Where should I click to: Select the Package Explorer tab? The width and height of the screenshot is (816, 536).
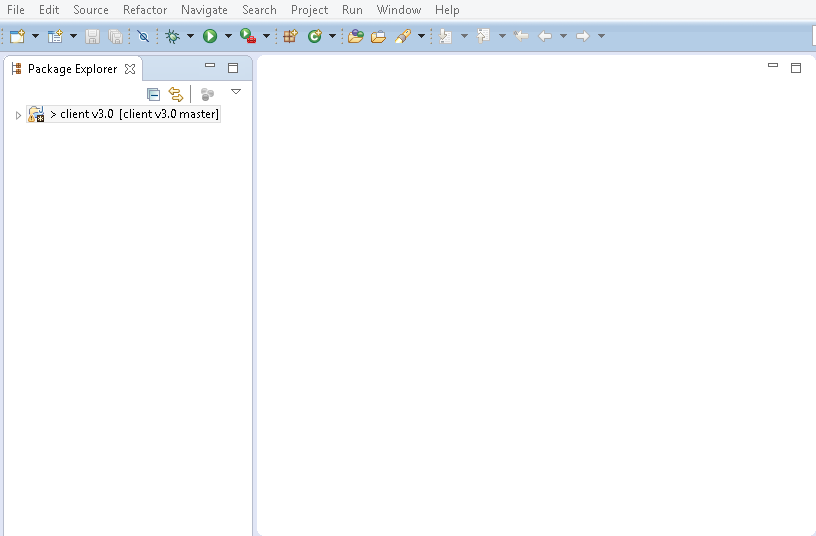72,69
